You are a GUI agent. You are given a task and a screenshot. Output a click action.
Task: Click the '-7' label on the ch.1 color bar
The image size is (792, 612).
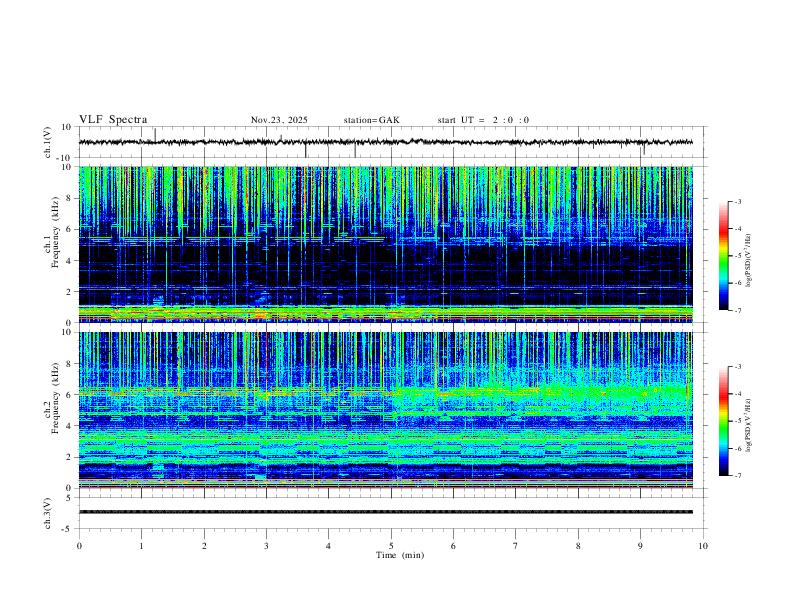point(737,310)
